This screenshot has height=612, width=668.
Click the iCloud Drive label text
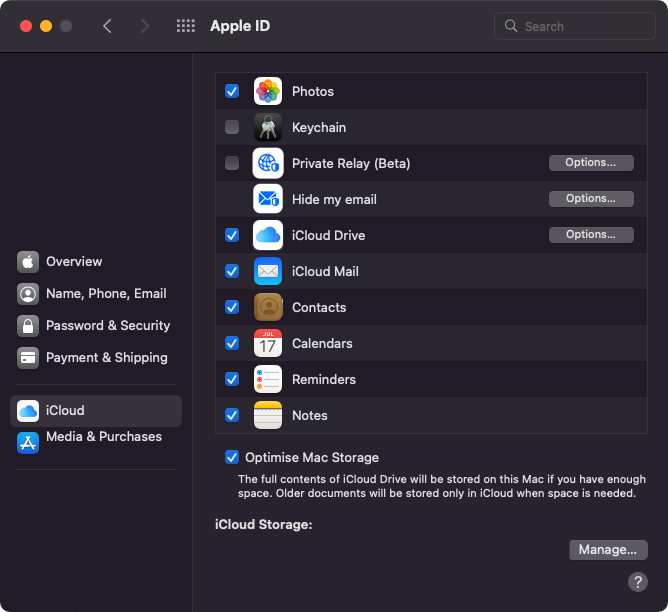[328, 236]
